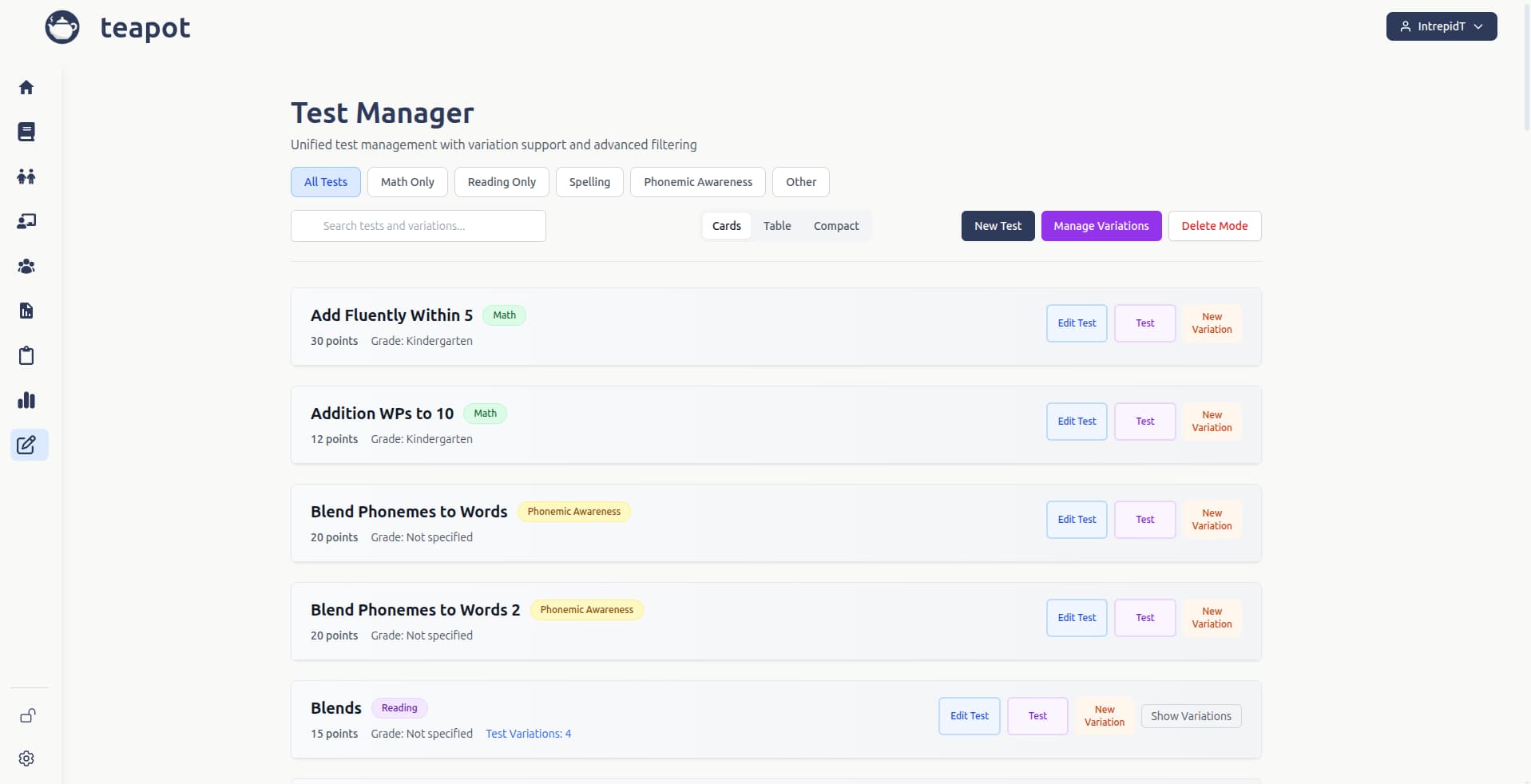The image size is (1531, 784).
Task: Switch to the Math Only filter
Action: 407,181
